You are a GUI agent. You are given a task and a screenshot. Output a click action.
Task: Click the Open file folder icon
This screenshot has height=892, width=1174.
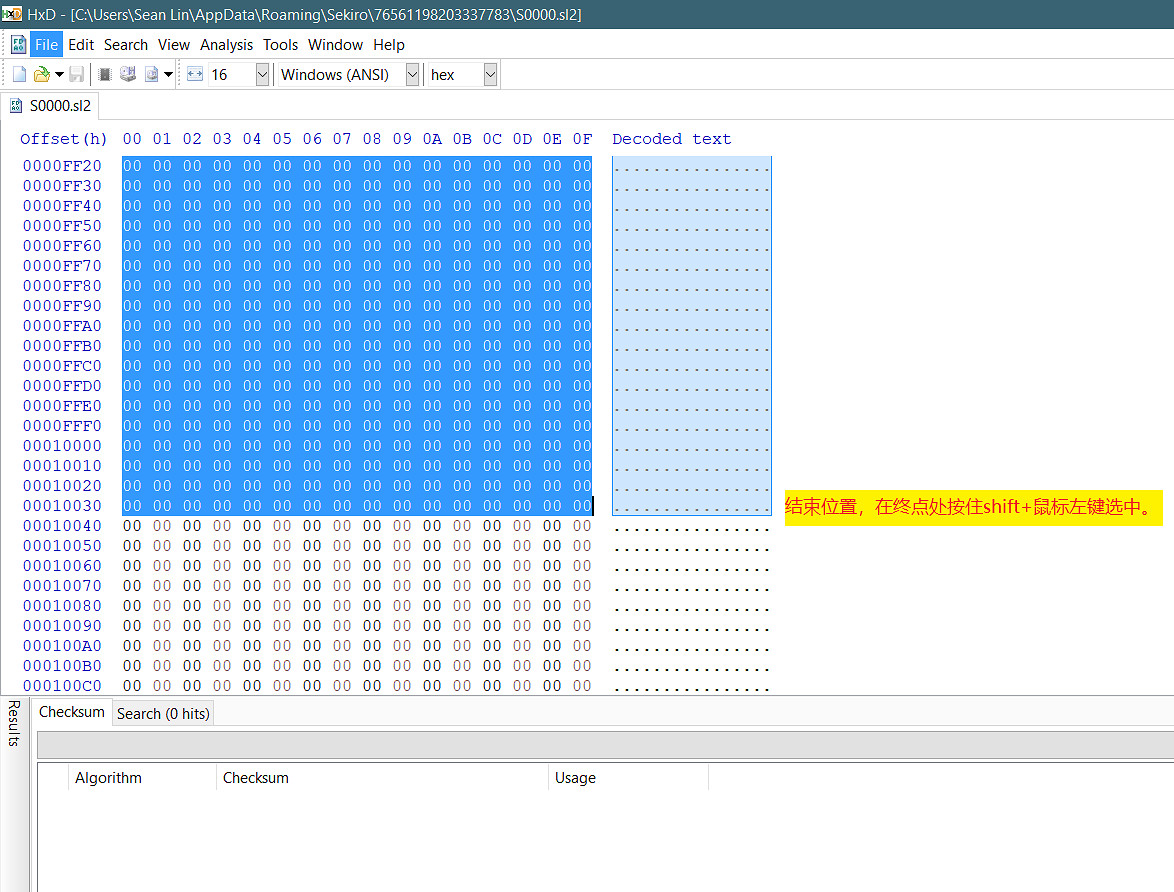point(41,74)
